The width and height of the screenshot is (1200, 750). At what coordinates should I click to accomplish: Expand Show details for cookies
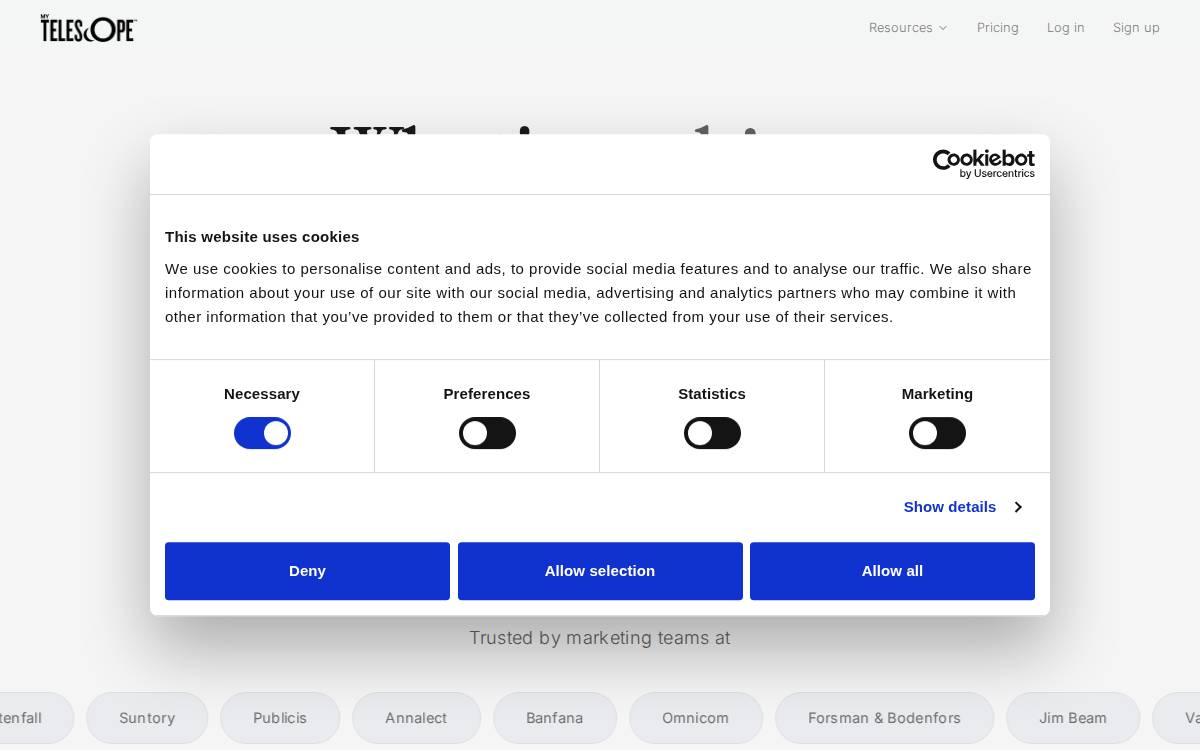point(962,507)
